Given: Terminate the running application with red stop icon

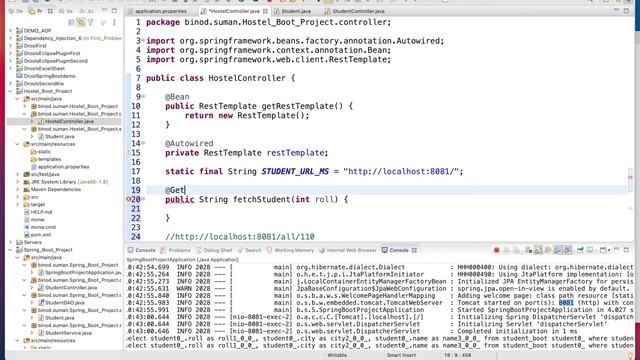Looking at the screenshot, I should 496,250.
